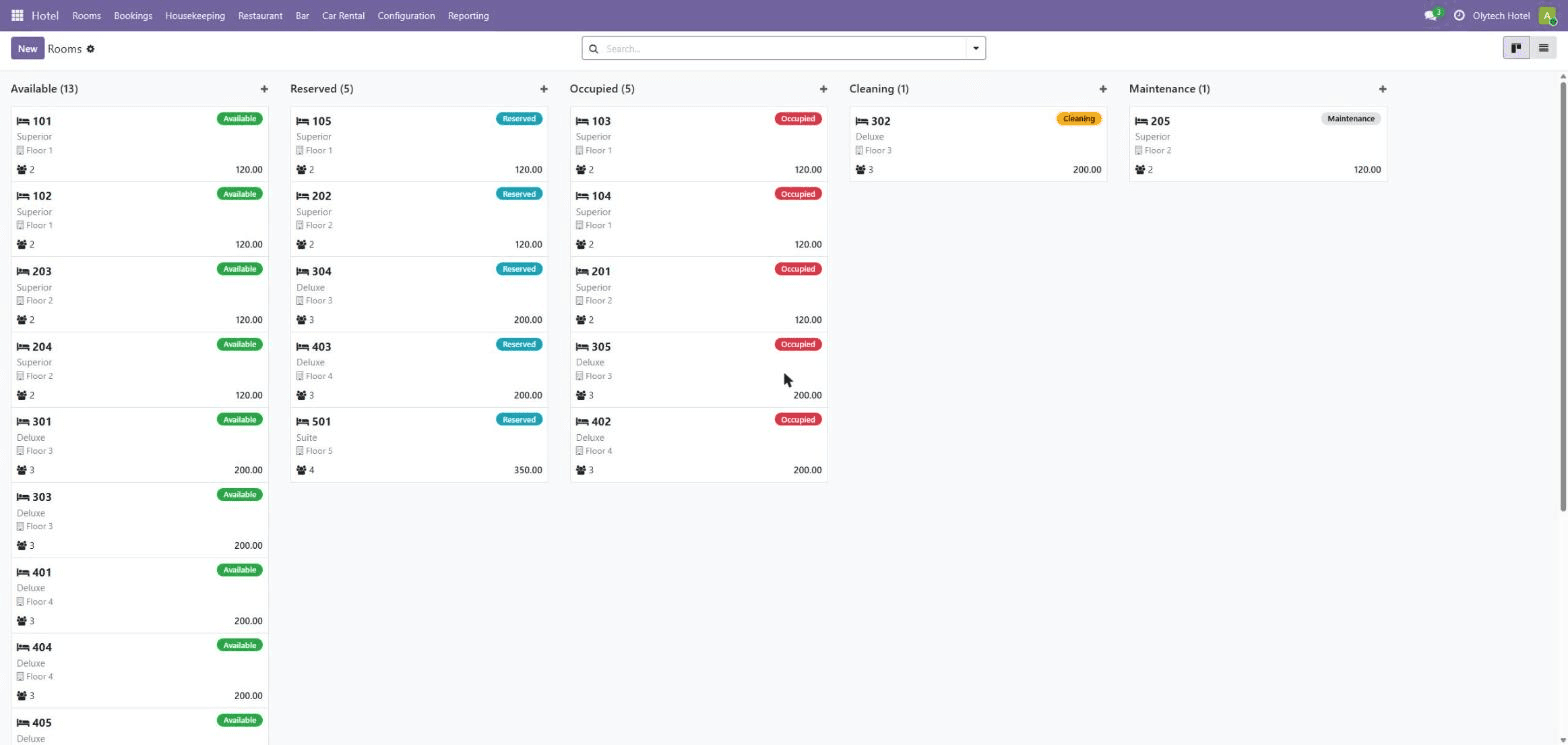The width and height of the screenshot is (1568, 745).
Task: Click the bed icon of room 204
Action: [23, 347]
